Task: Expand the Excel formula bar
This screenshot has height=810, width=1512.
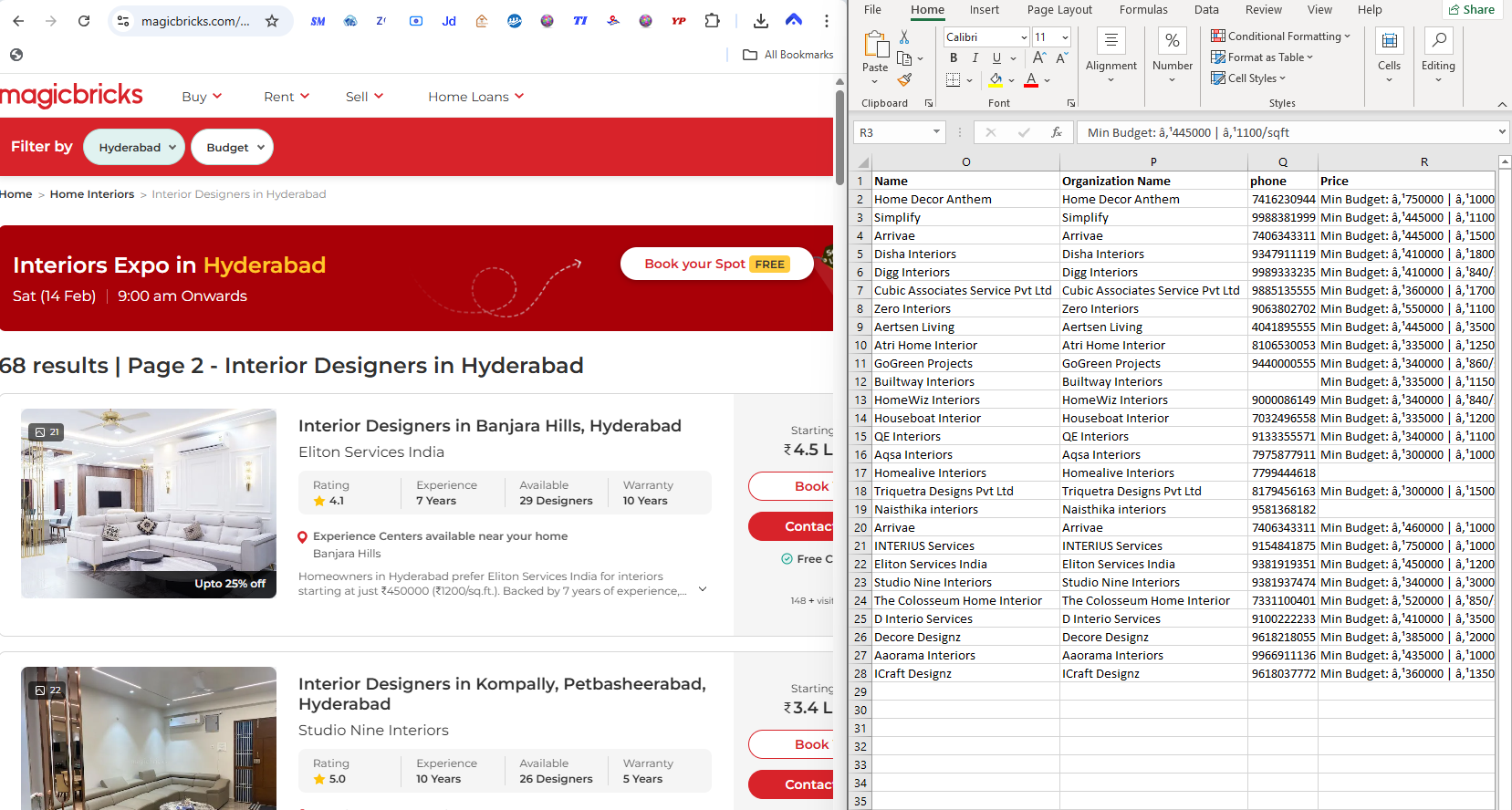Action: [1502, 132]
